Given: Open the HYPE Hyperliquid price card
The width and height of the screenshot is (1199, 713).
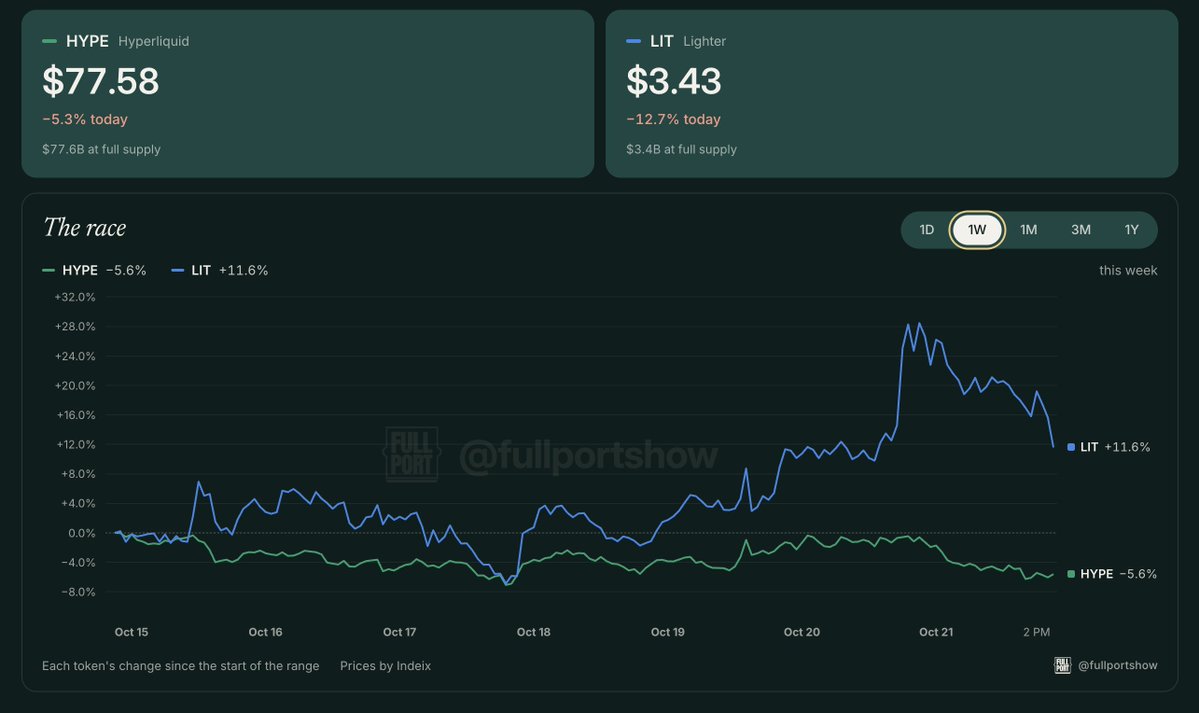Looking at the screenshot, I should click(x=307, y=94).
